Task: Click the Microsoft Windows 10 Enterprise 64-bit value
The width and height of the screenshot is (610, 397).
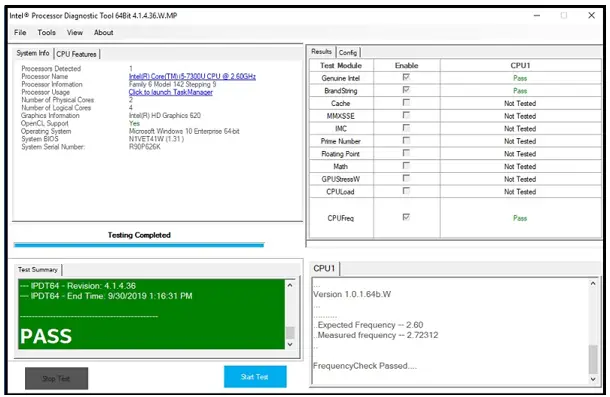Action: tap(184, 131)
